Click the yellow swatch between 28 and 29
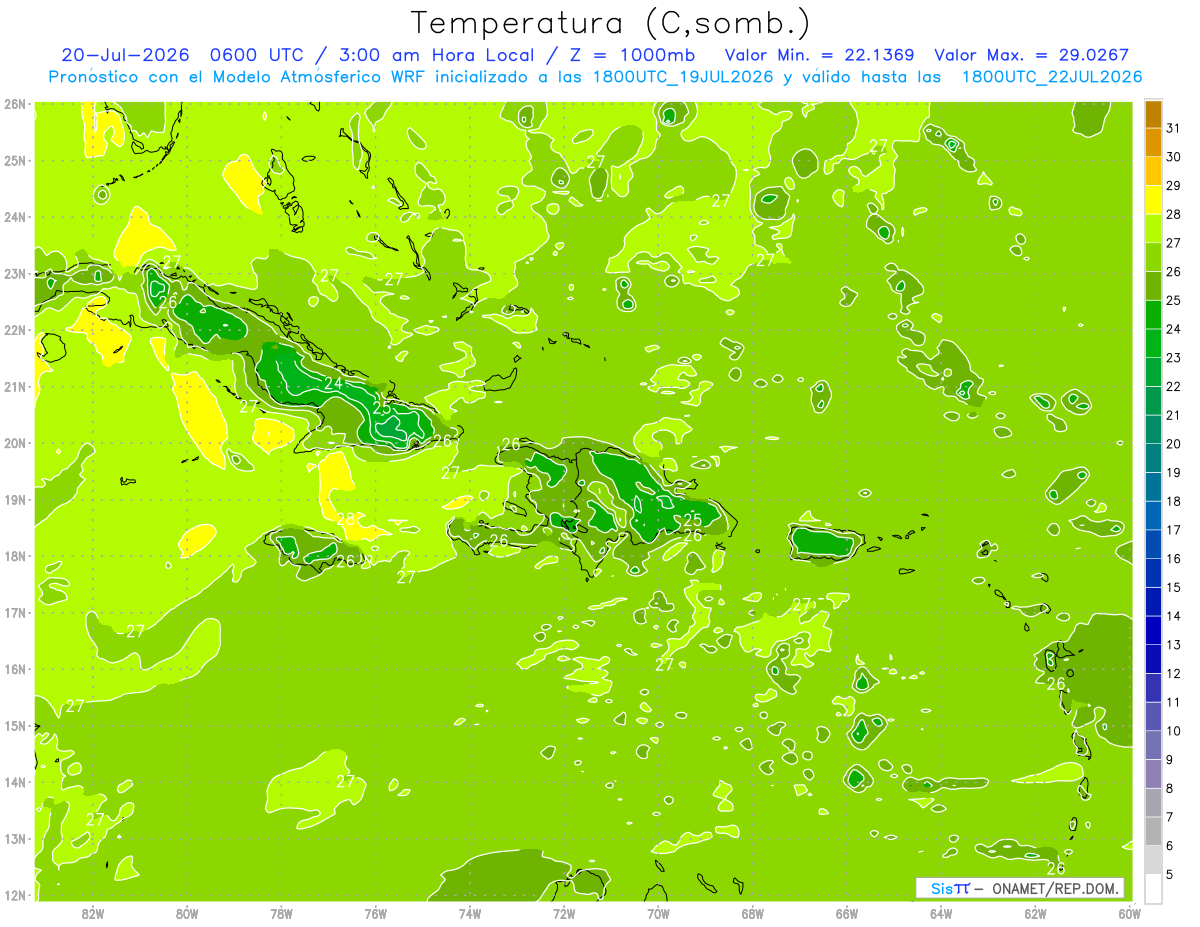The image size is (1200, 927). pyautogui.click(x=1153, y=200)
